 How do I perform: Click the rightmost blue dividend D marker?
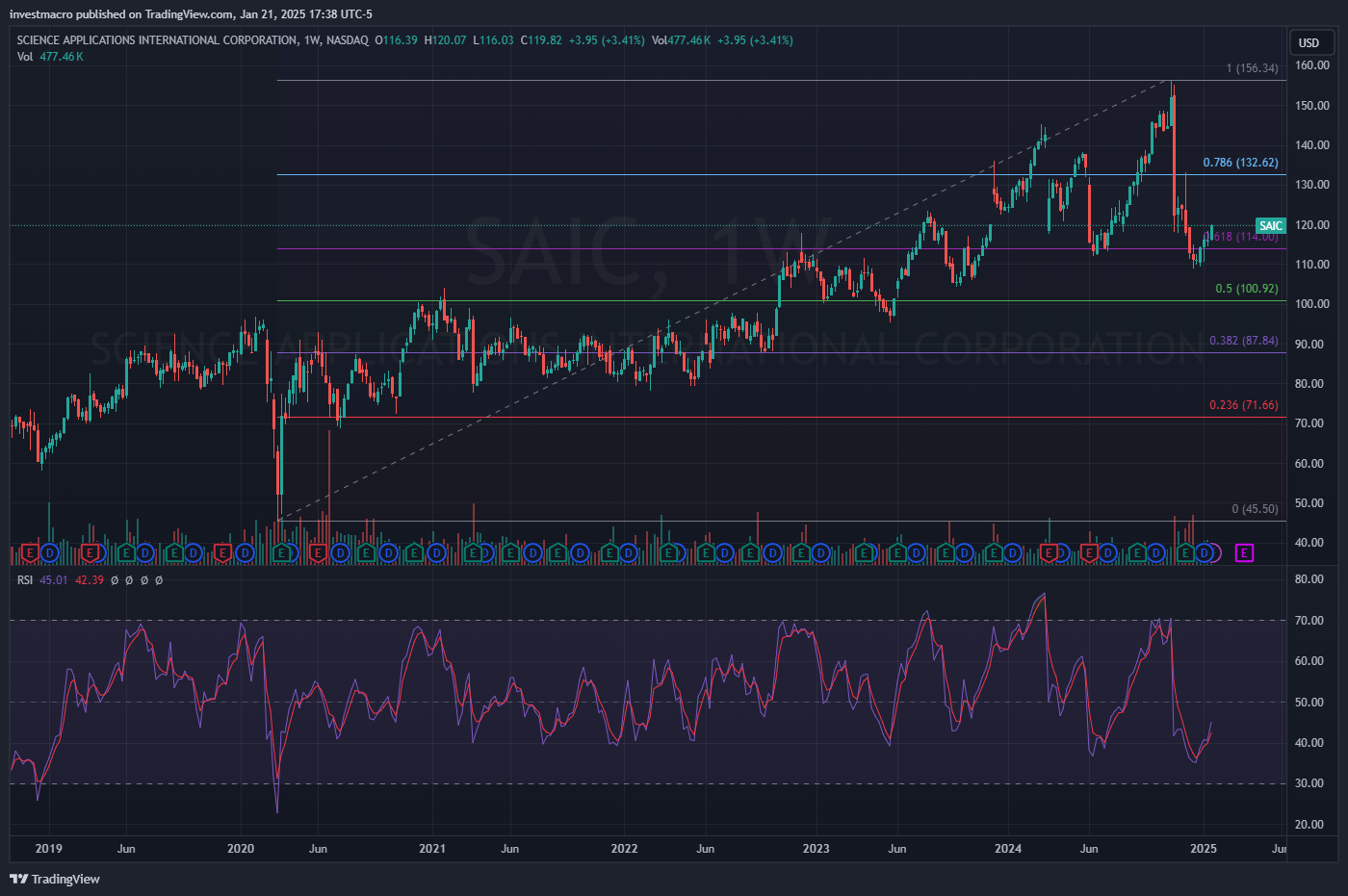point(1204,552)
